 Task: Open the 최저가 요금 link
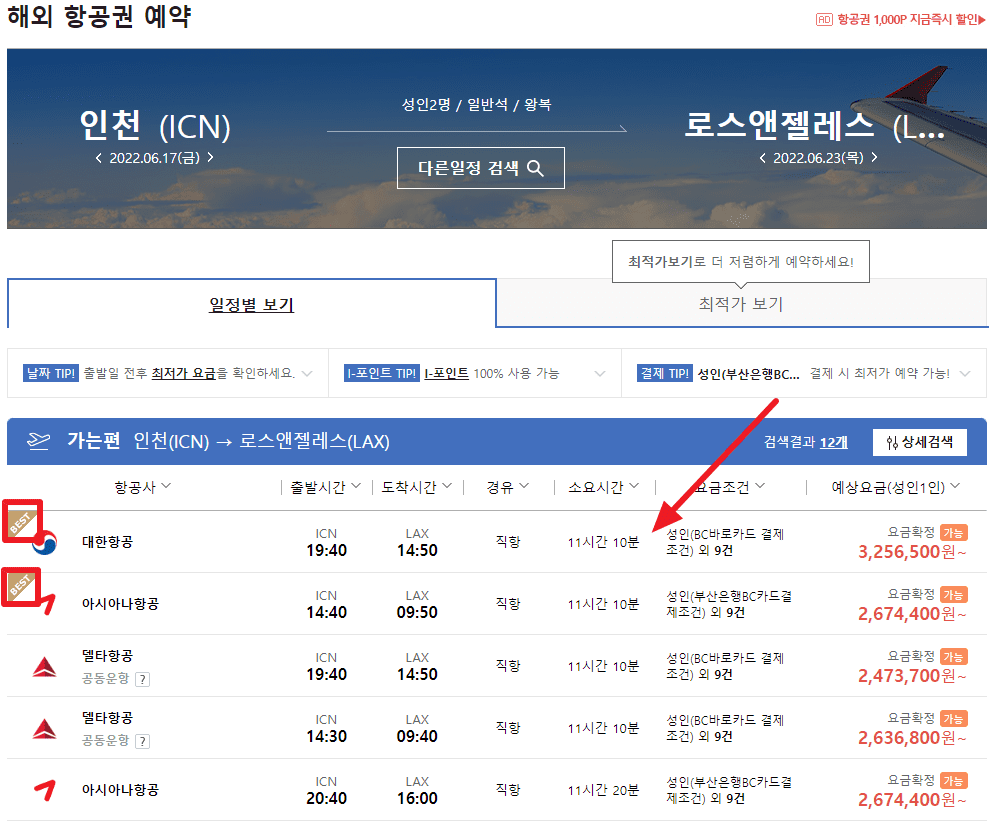[184, 373]
